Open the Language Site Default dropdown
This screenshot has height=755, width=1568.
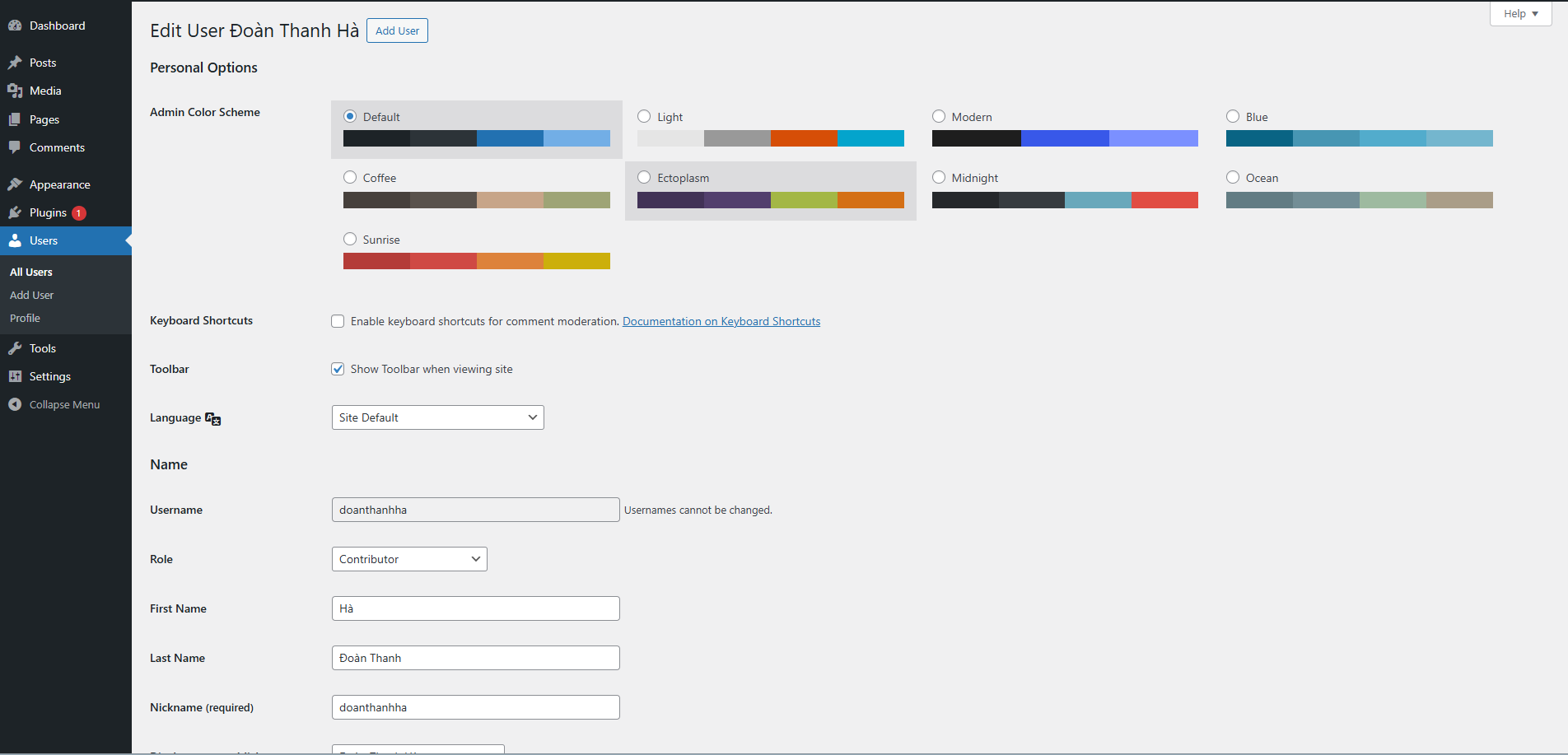(x=437, y=417)
